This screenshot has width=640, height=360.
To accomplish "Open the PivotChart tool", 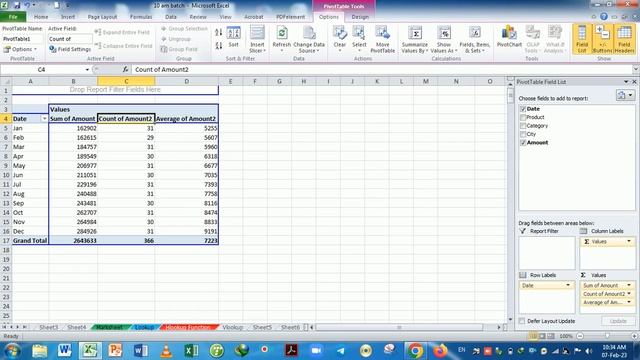I will (509, 37).
